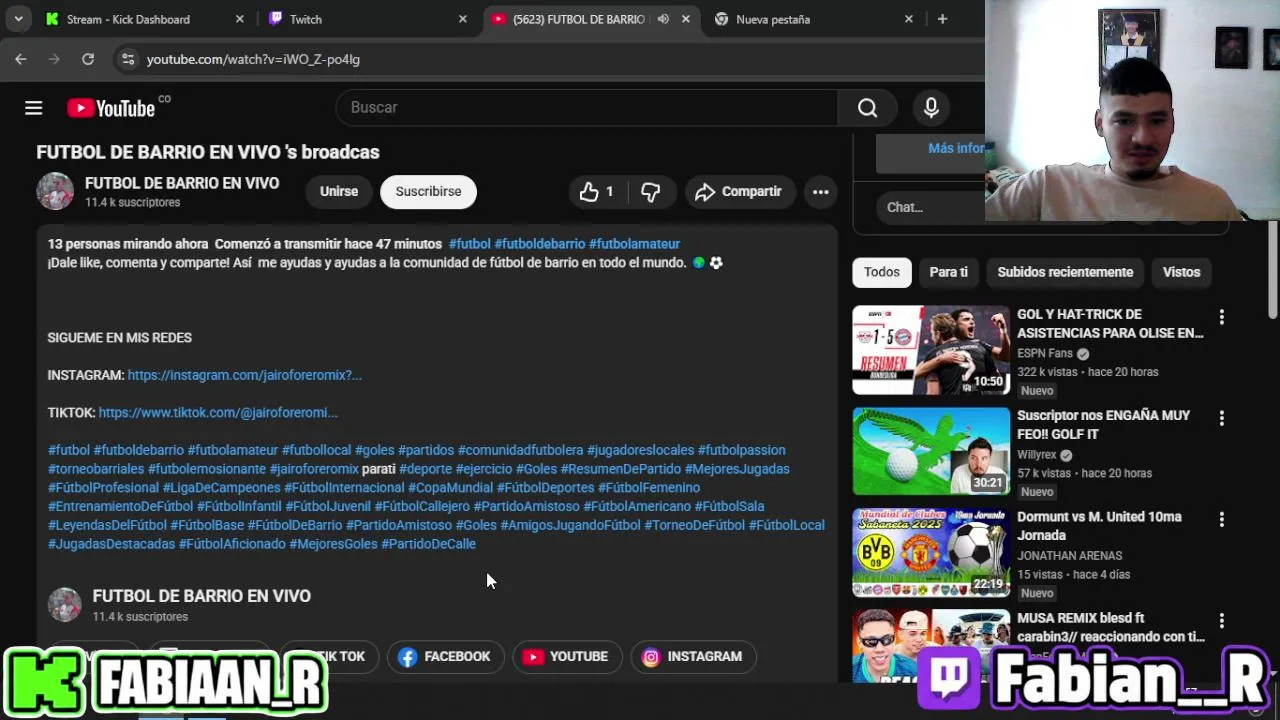1280x720 pixels.
Task: Dislike the video with thumbs down
Action: click(x=651, y=192)
